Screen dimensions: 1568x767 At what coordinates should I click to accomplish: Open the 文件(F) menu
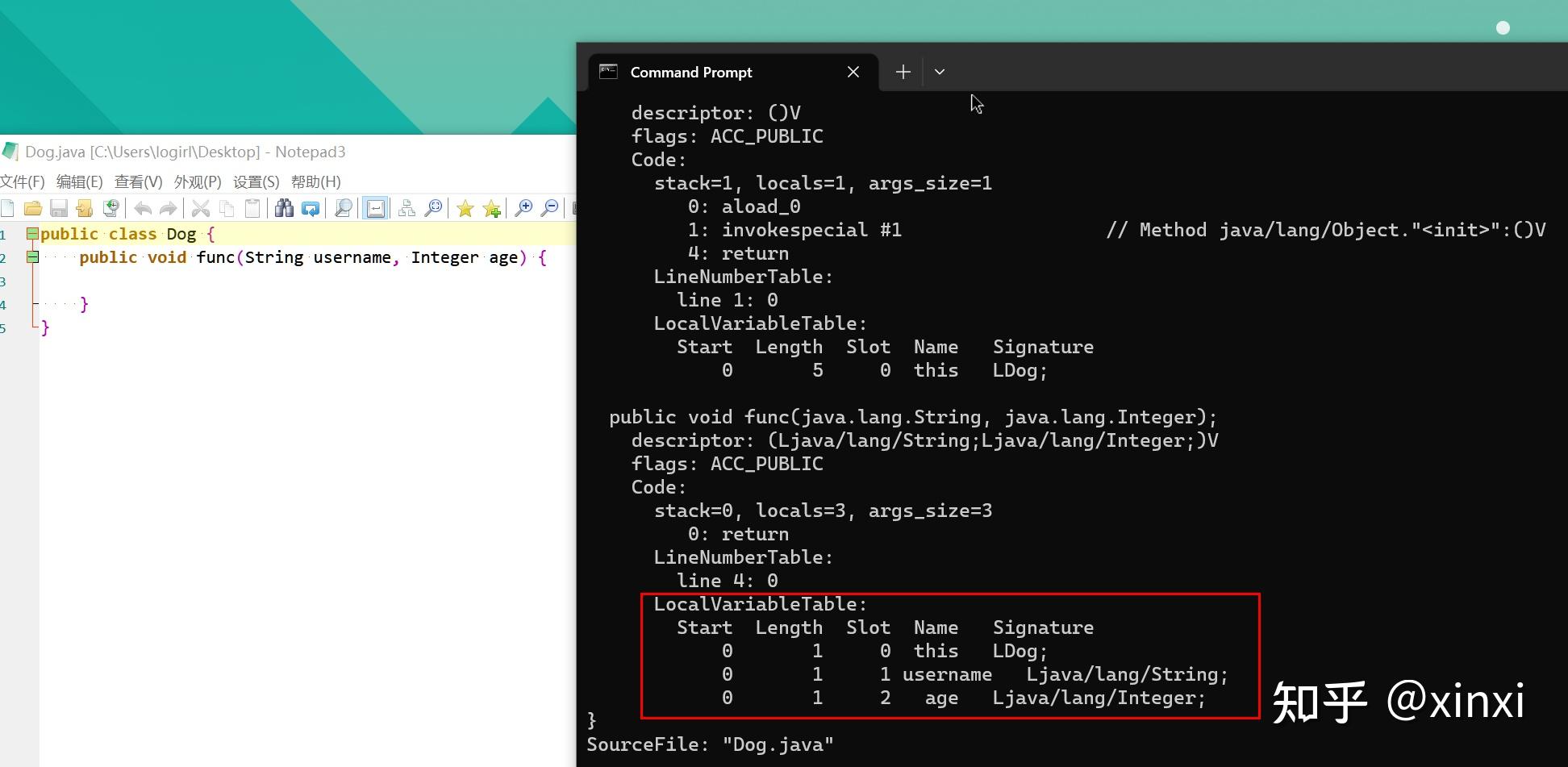[23, 181]
